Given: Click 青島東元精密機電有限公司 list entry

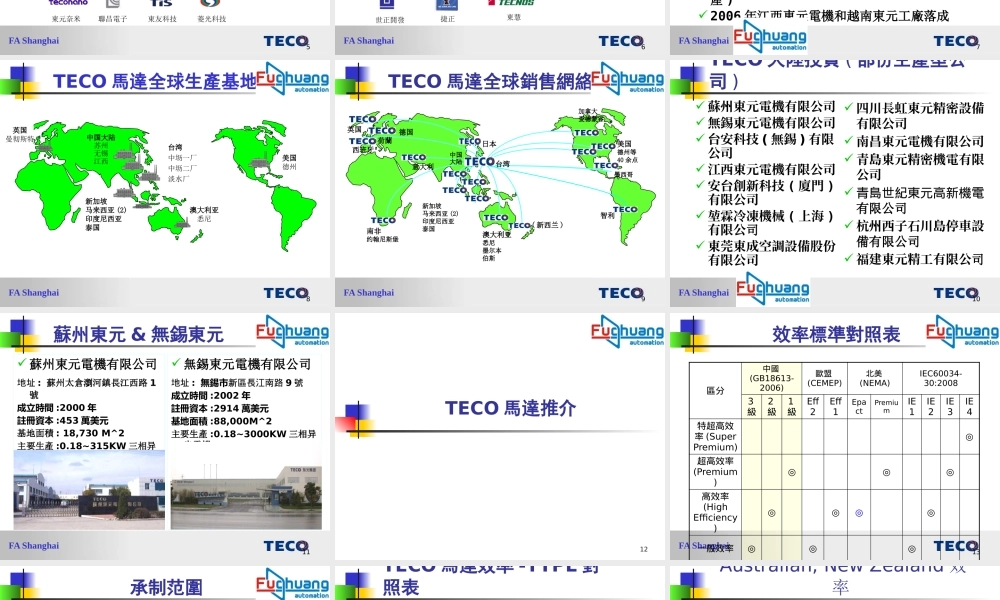Looking at the screenshot, I should tap(919, 166).
